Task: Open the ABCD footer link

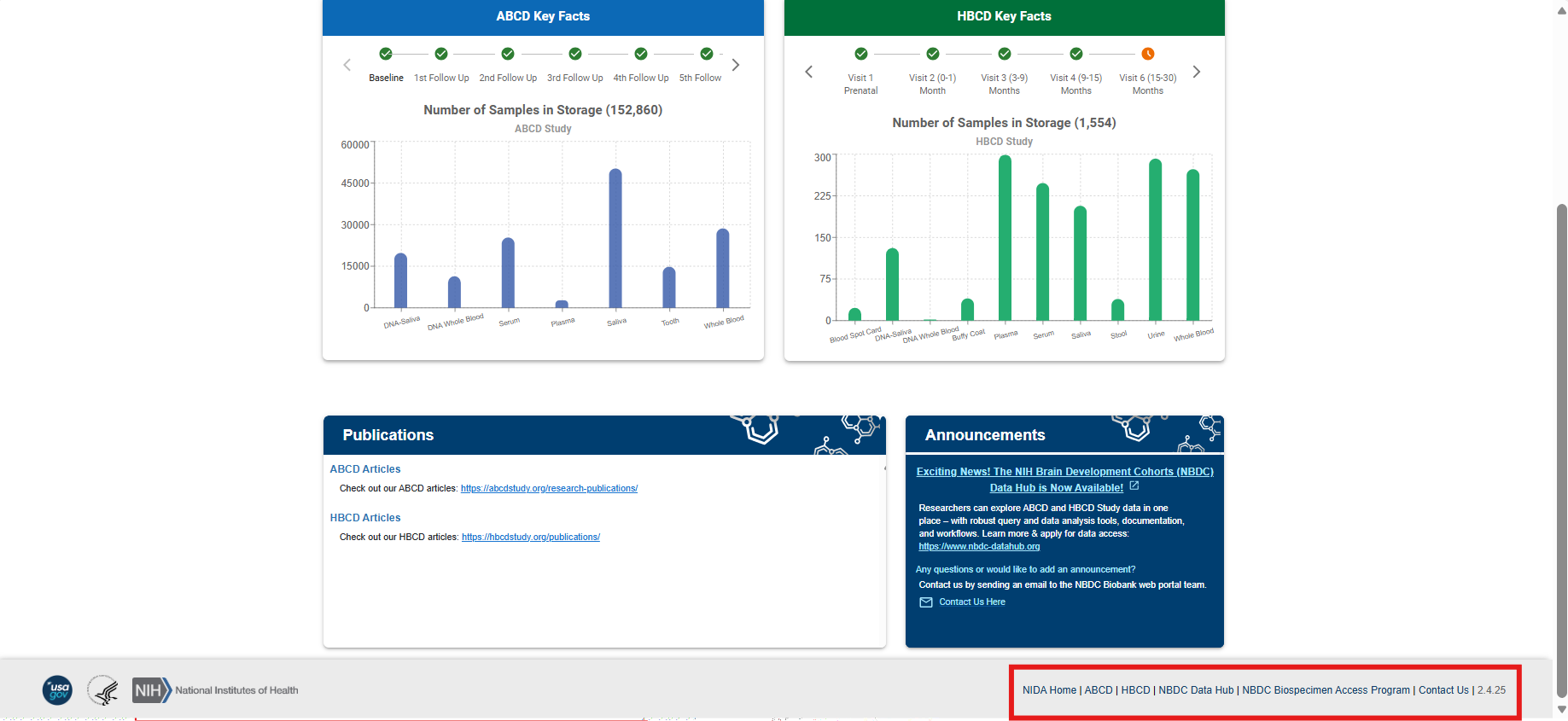Action: pos(1099,690)
